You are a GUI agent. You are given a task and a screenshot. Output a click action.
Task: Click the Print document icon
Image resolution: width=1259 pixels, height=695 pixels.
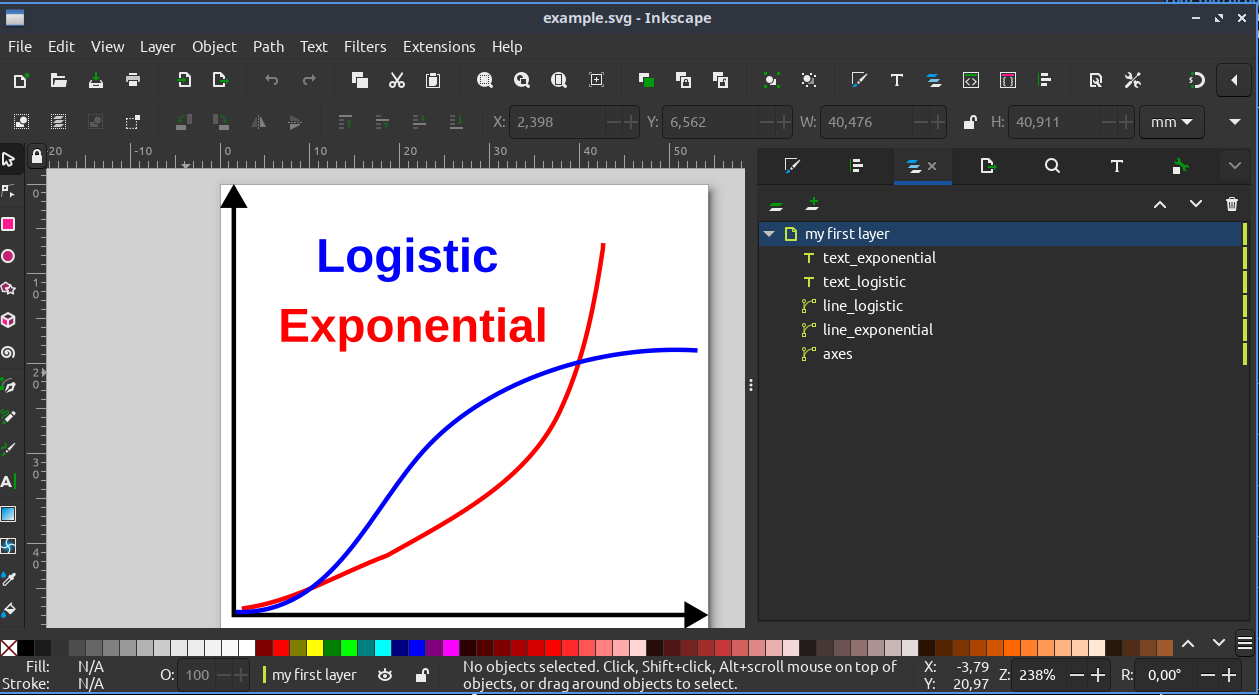[x=133, y=80]
